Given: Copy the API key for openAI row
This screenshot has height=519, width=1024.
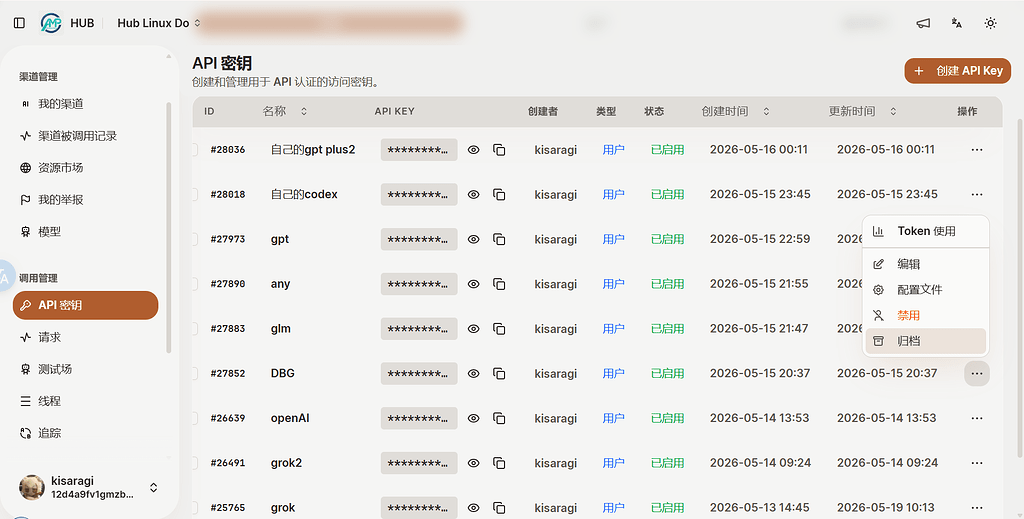Looking at the screenshot, I should [x=499, y=418].
